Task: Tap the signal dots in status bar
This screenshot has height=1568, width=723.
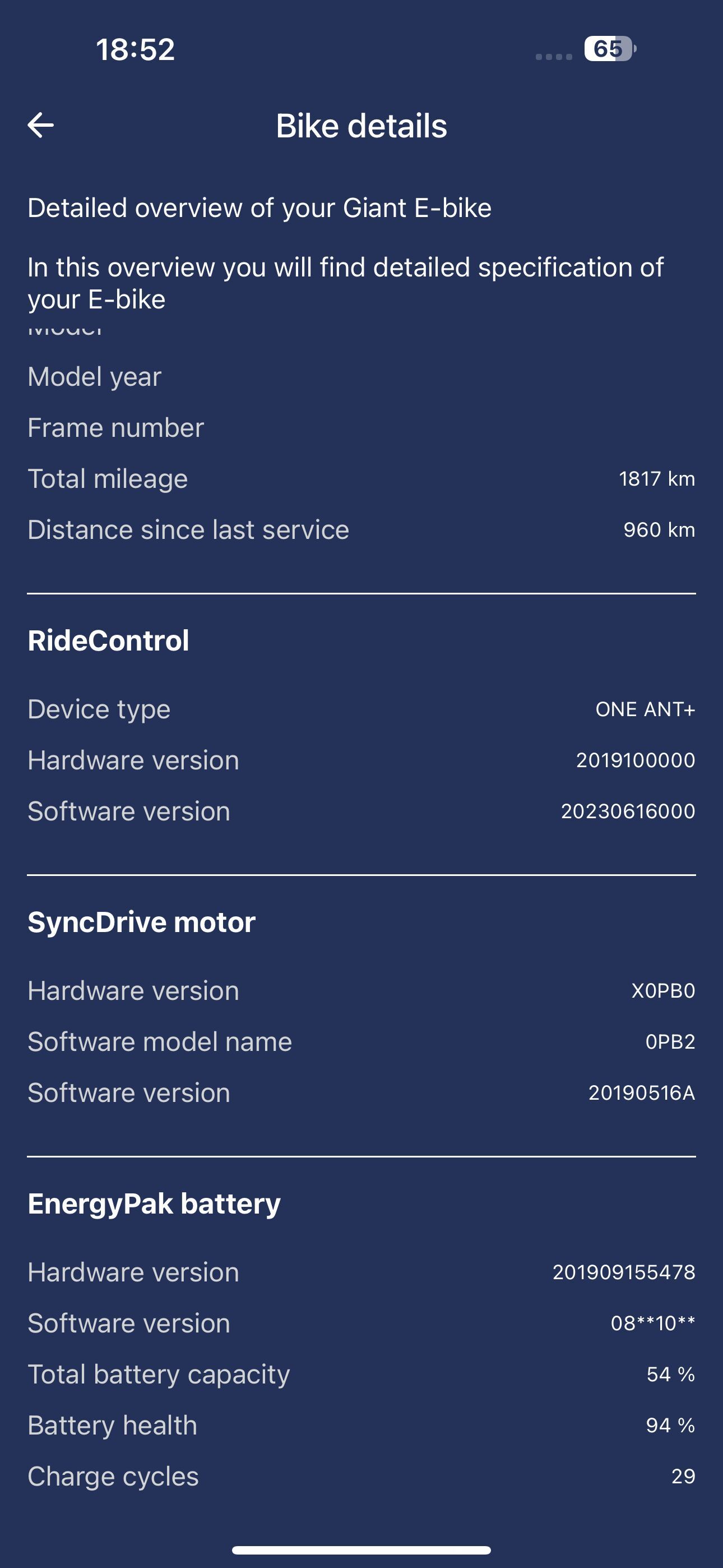Action: [554, 57]
